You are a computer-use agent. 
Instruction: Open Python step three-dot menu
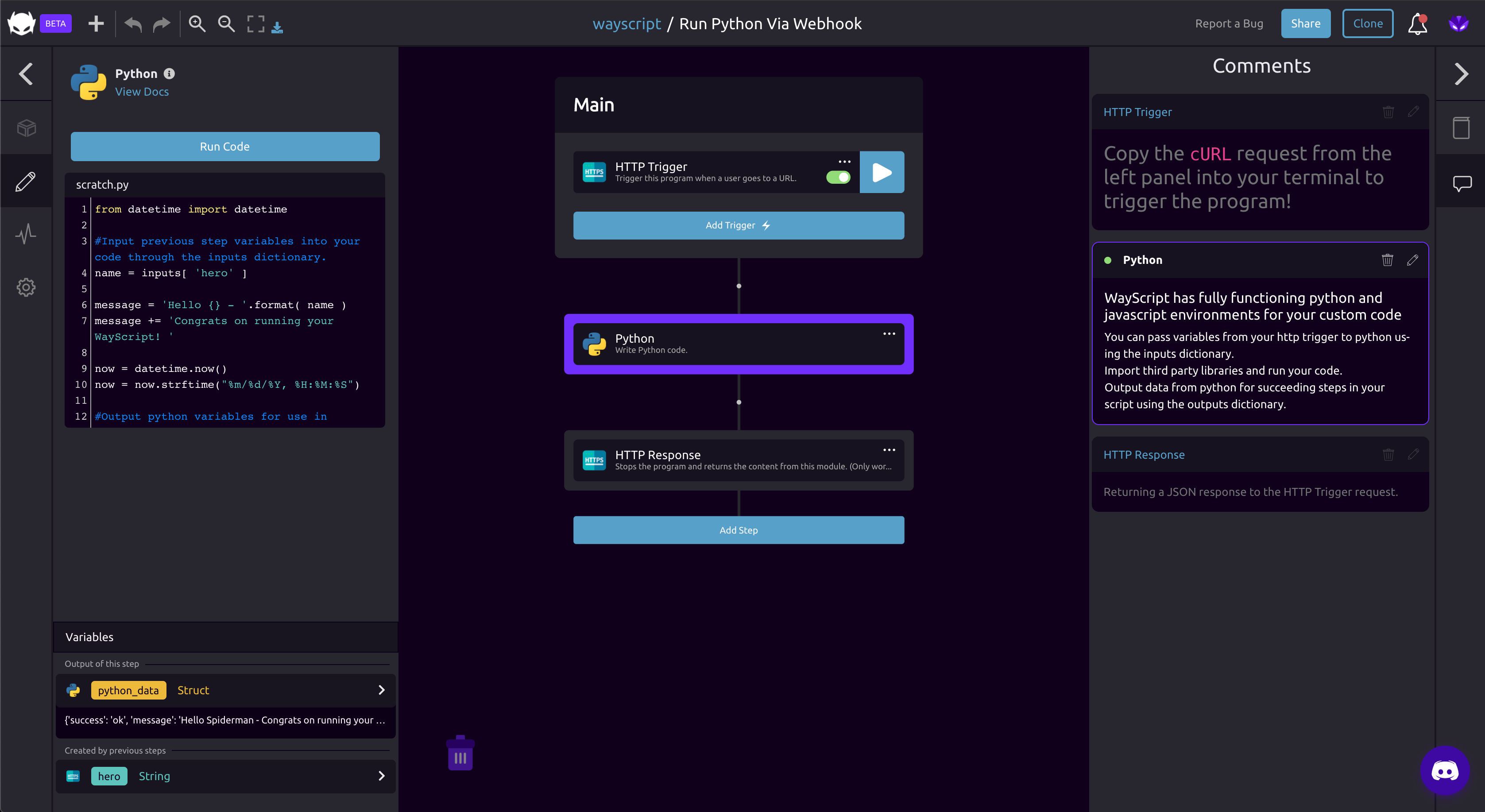click(x=889, y=334)
